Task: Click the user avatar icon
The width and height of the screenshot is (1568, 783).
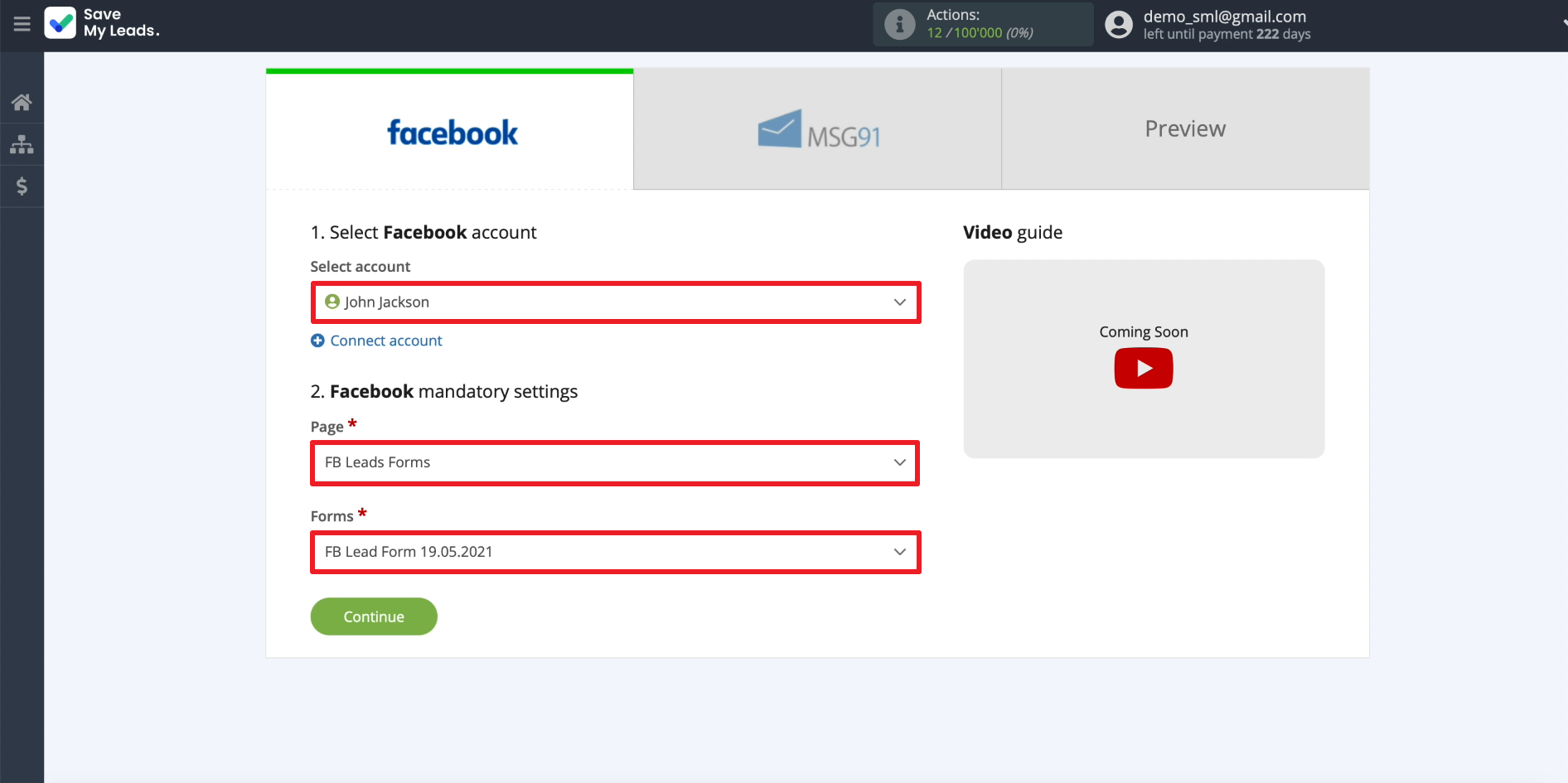Action: point(1118,24)
